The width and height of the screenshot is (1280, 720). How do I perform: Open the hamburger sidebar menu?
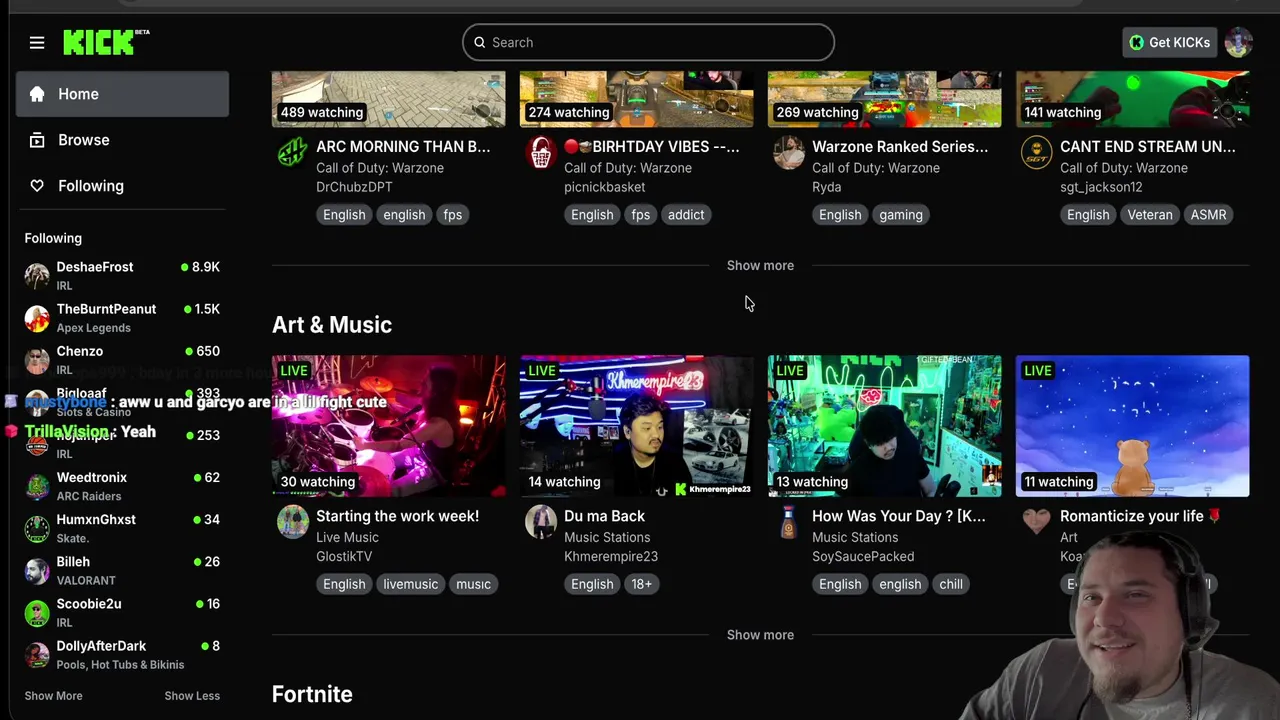click(x=37, y=42)
